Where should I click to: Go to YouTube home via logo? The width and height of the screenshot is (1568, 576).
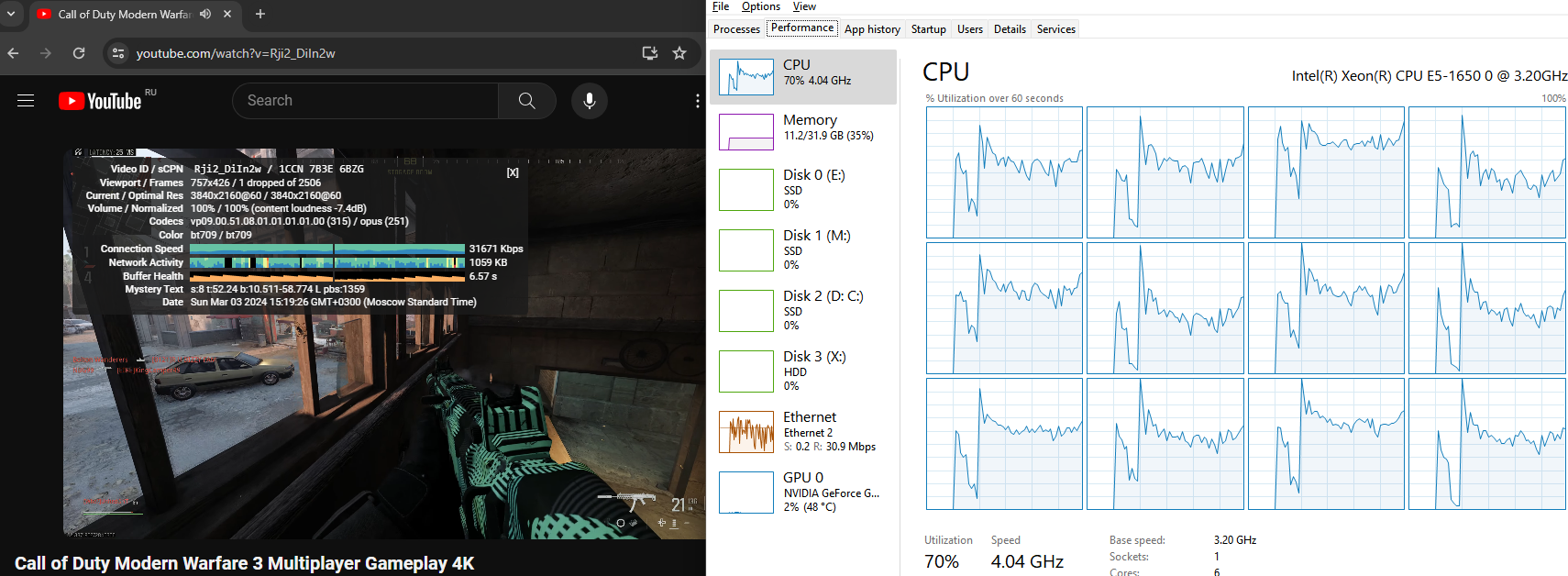pyautogui.click(x=100, y=101)
